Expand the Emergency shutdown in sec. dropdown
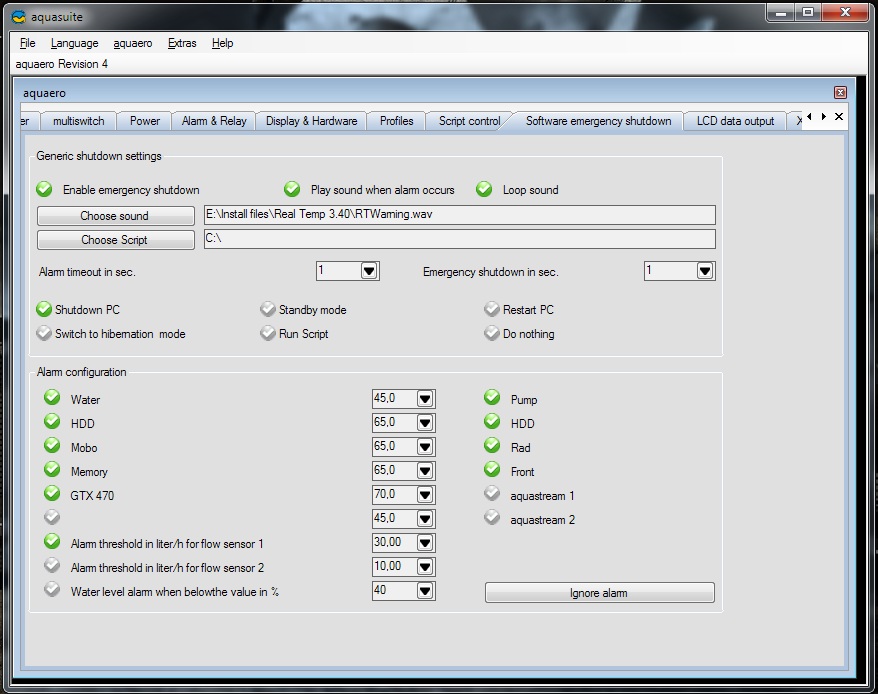 tap(705, 271)
